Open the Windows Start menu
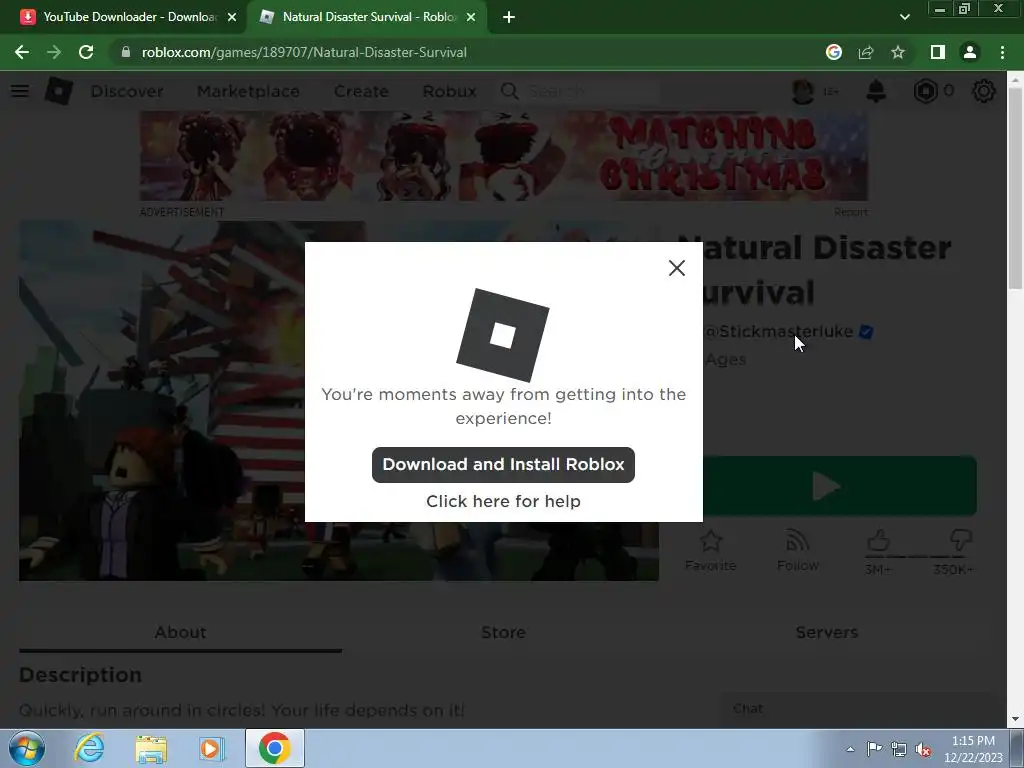 27,748
